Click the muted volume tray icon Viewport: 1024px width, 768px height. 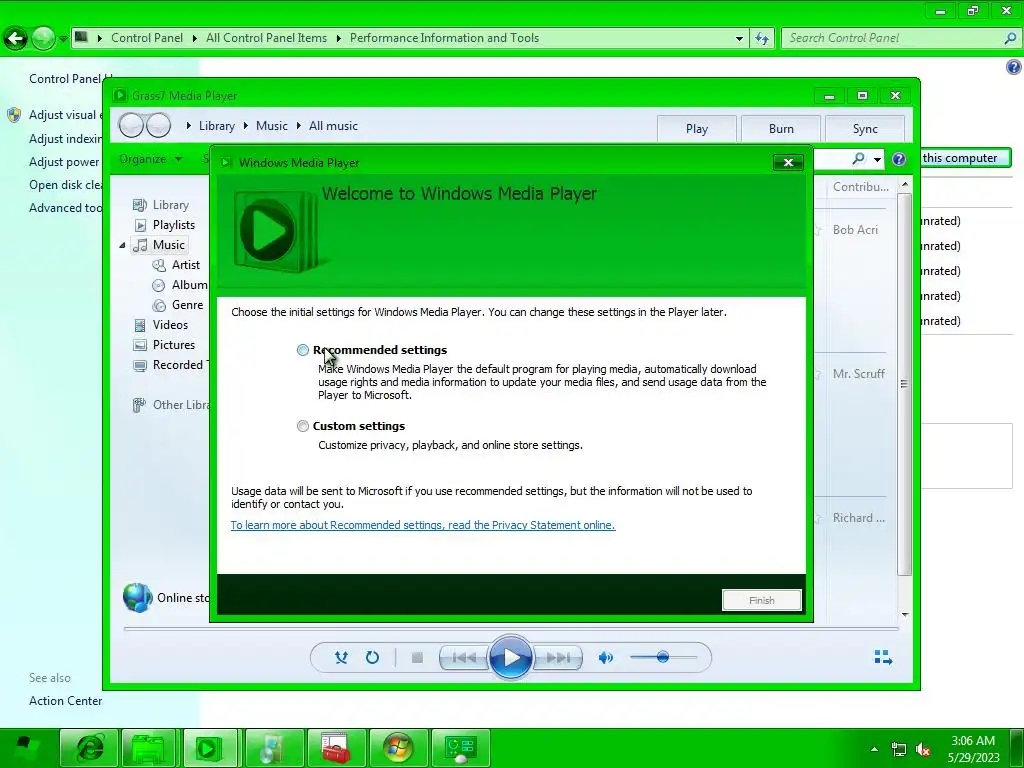click(x=923, y=749)
